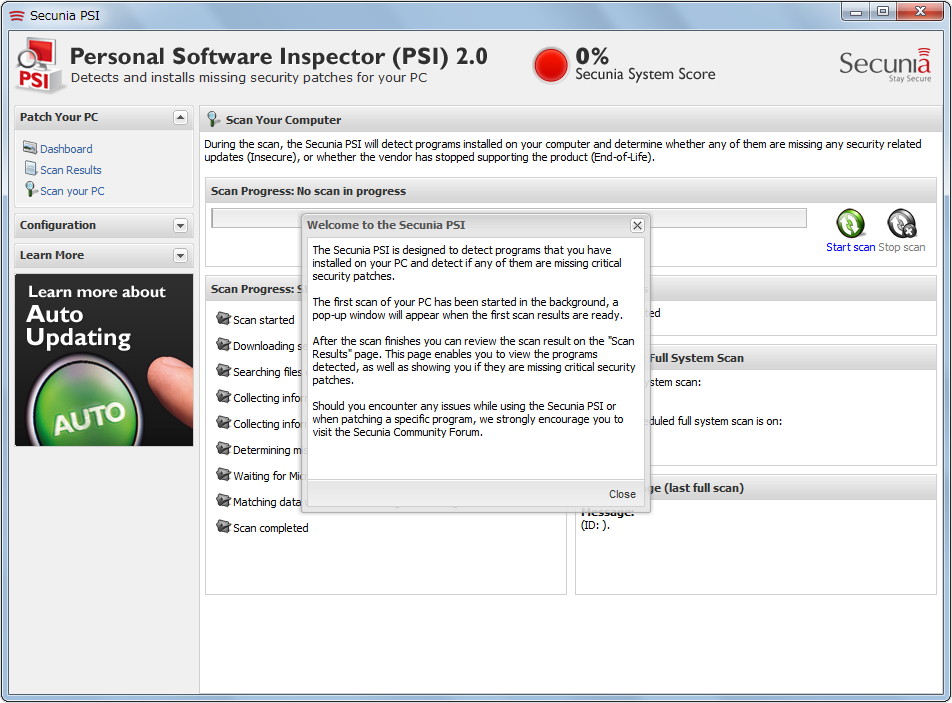The width and height of the screenshot is (952, 703).
Task: Minimize the Secunia PSI window
Action: click(x=856, y=12)
